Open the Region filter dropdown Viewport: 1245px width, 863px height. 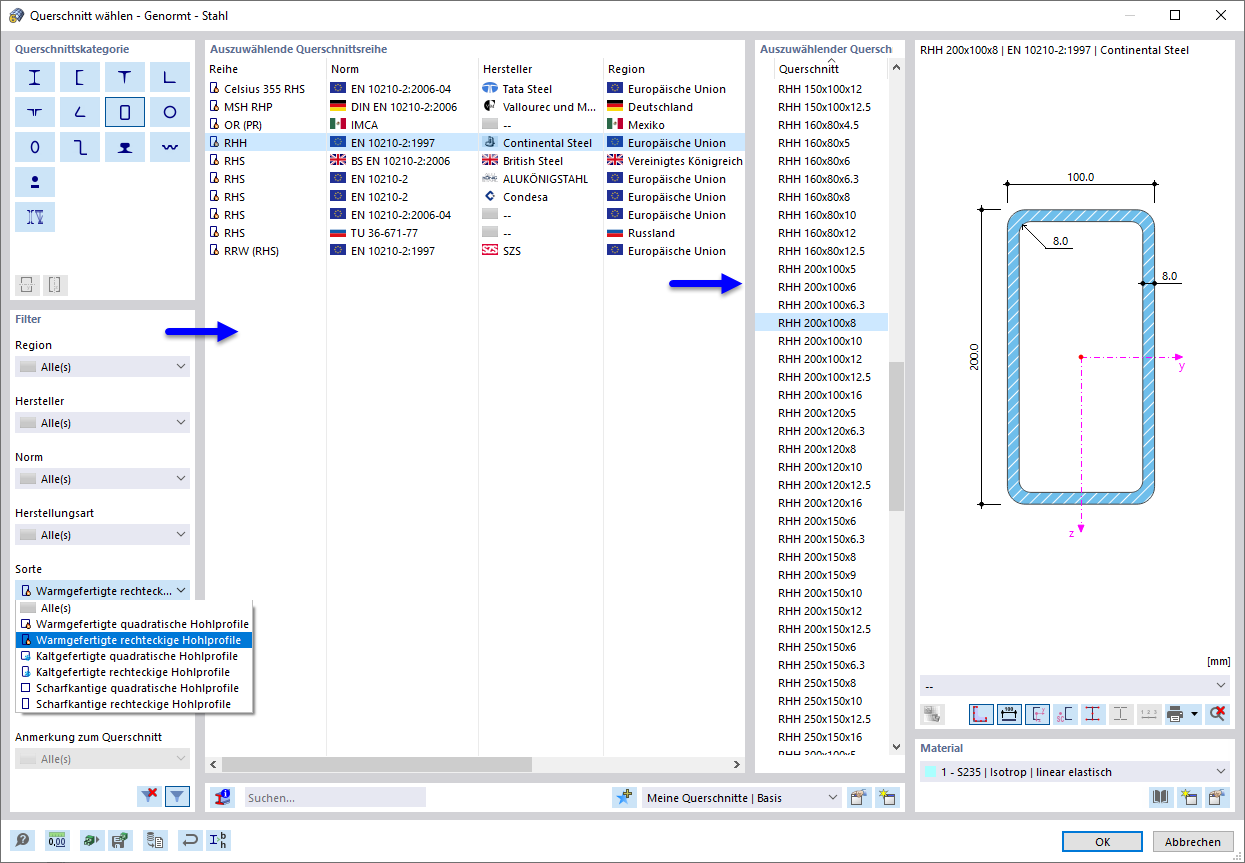pyautogui.click(x=102, y=367)
